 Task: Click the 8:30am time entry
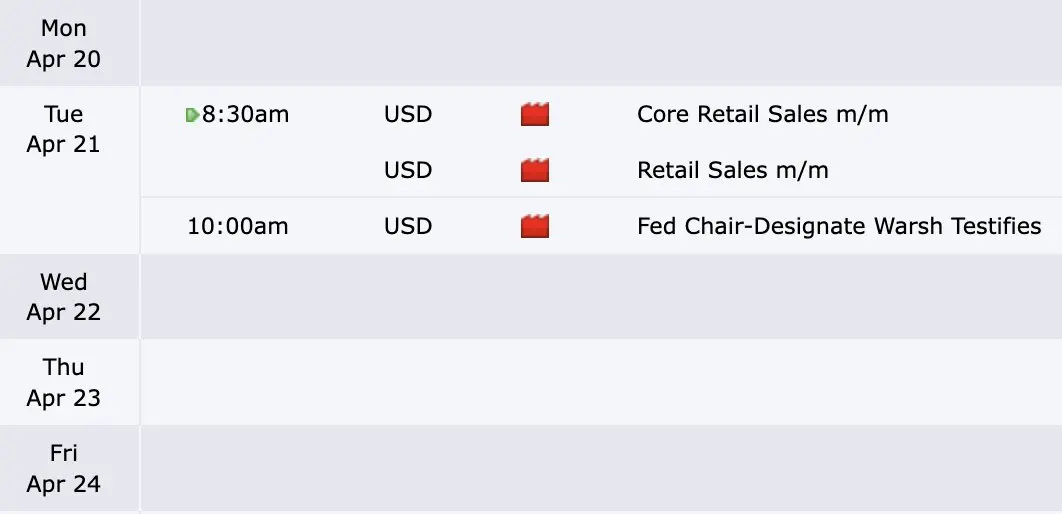coord(245,115)
